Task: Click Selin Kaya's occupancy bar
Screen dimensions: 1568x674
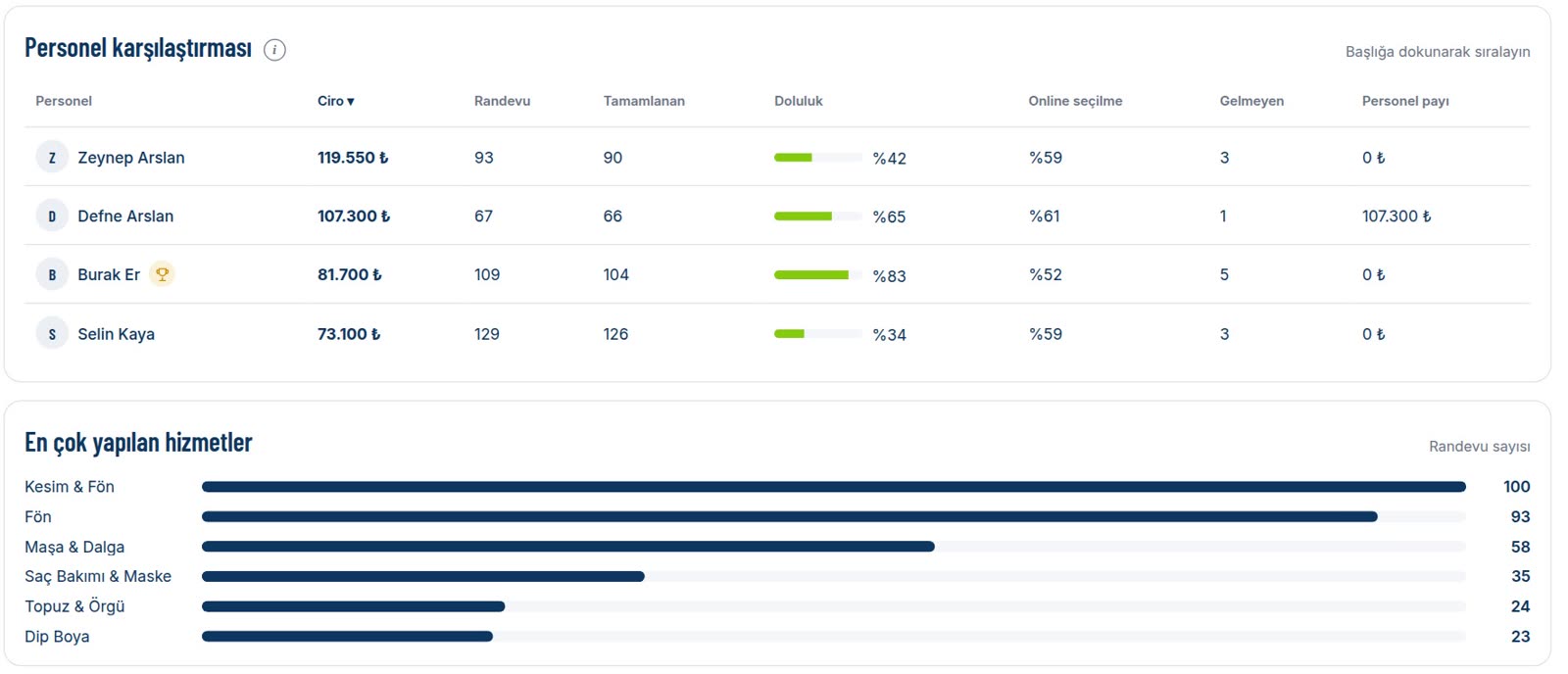Action: pyautogui.click(x=818, y=334)
